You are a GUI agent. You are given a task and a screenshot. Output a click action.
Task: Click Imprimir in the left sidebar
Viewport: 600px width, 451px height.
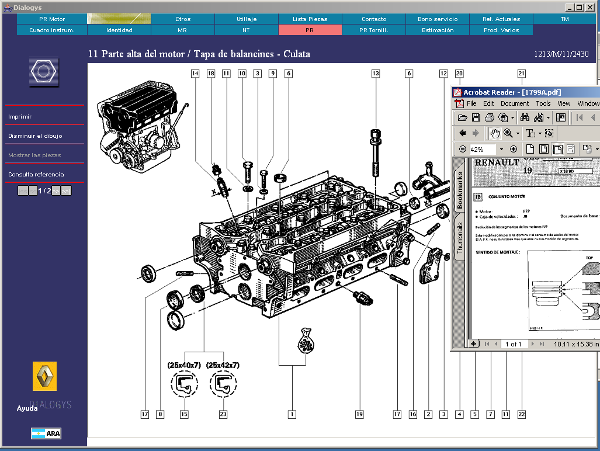pyautogui.click(x=20, y=117)
